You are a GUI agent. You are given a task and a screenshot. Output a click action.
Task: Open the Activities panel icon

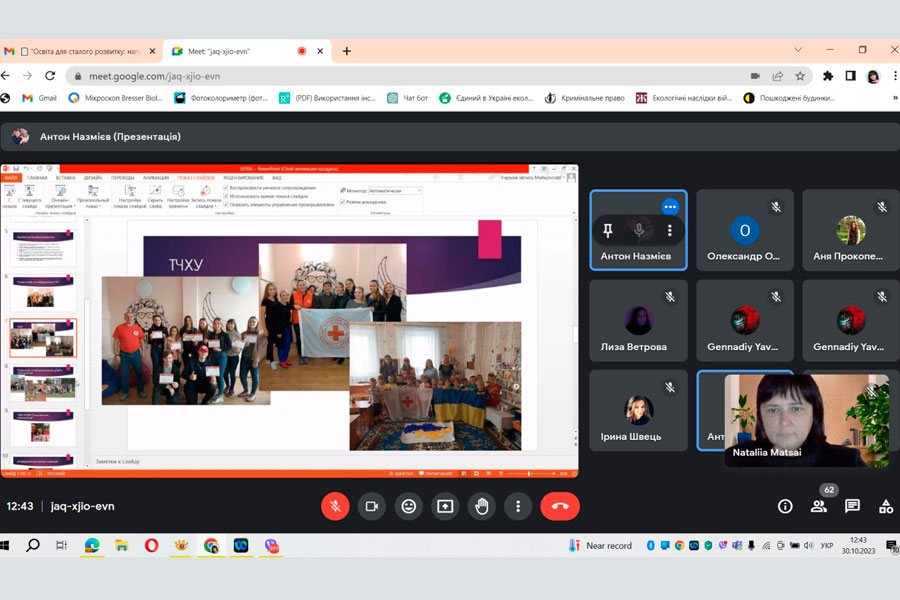pyautogui.click(x=886, y=506)
